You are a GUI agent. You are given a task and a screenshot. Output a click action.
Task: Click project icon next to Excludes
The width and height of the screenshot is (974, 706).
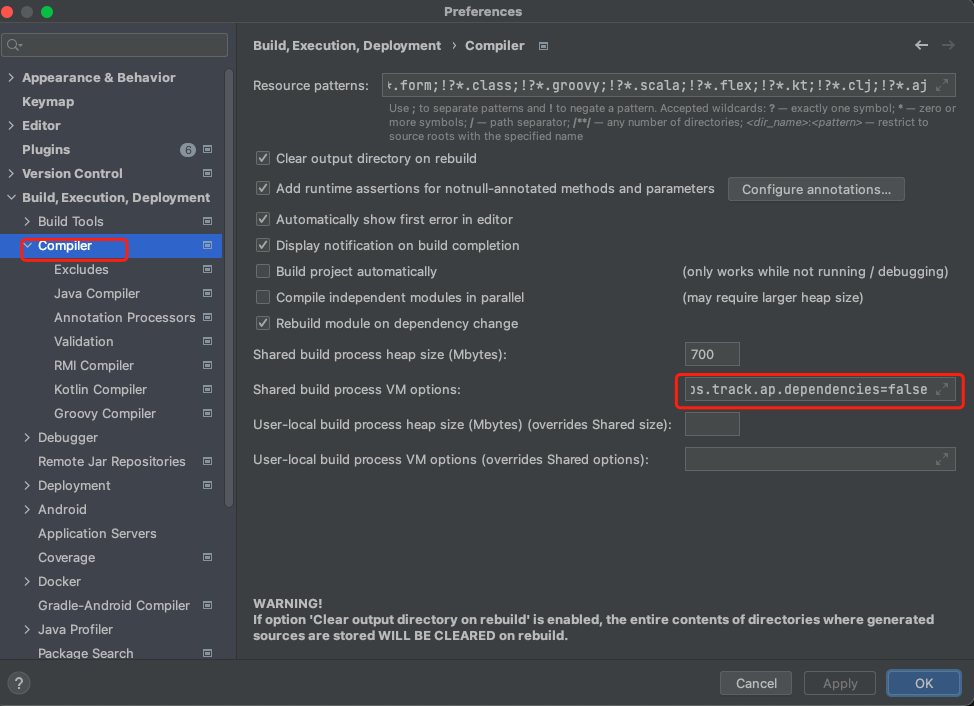click(x=207, y=269)
